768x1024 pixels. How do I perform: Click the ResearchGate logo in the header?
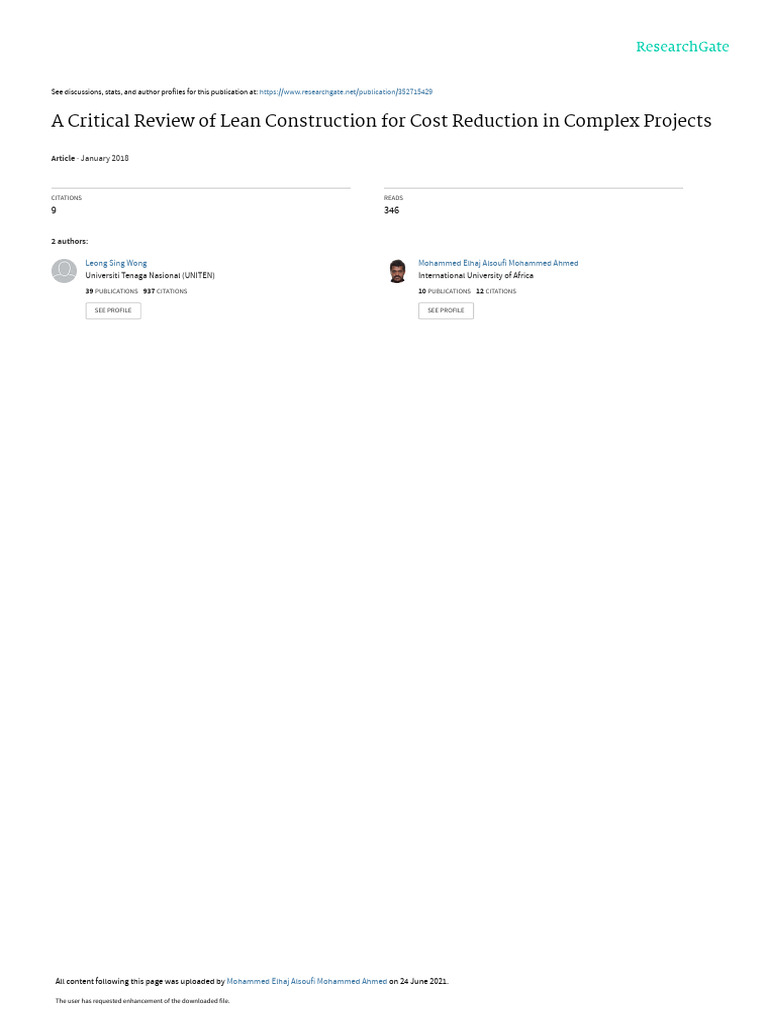[682, 46]
